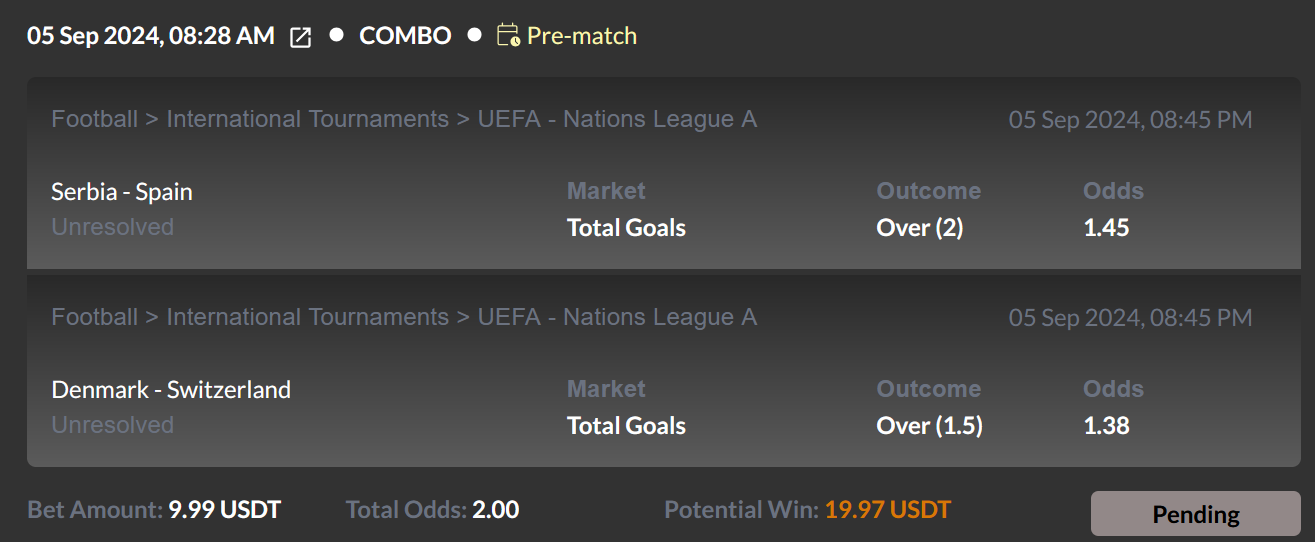Click Unresolved status under Denmark - Switzerland
This screenshot has width=1315, height=542.
(x=113, y=425)
